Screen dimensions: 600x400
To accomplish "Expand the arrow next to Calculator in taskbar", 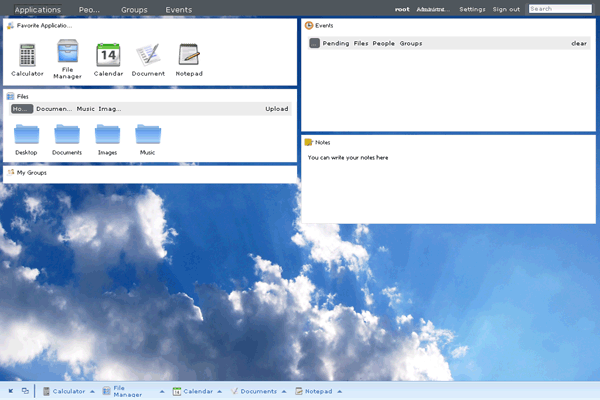I will [x=92, y=391].
